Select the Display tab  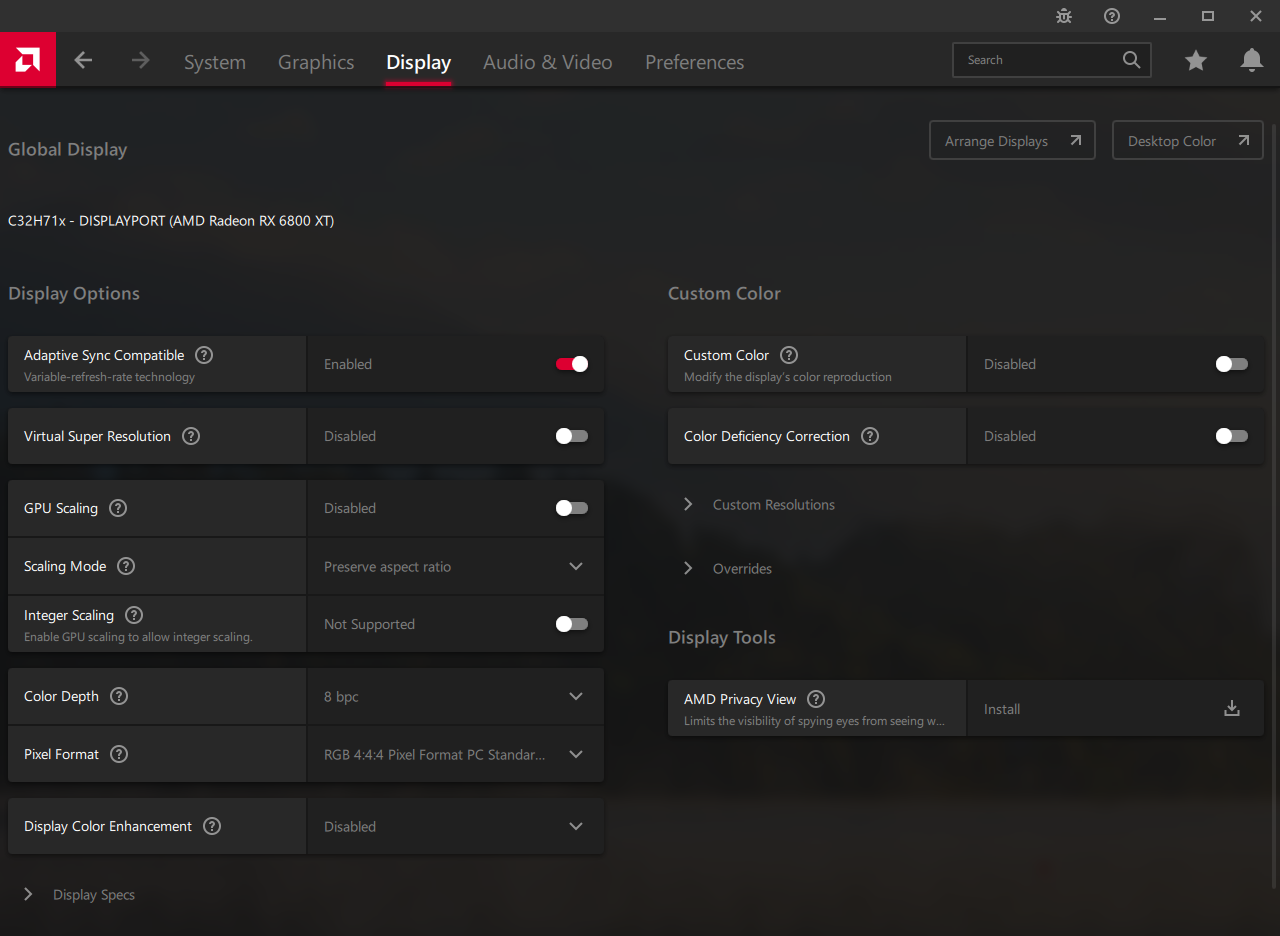click(x=419, y=62)
